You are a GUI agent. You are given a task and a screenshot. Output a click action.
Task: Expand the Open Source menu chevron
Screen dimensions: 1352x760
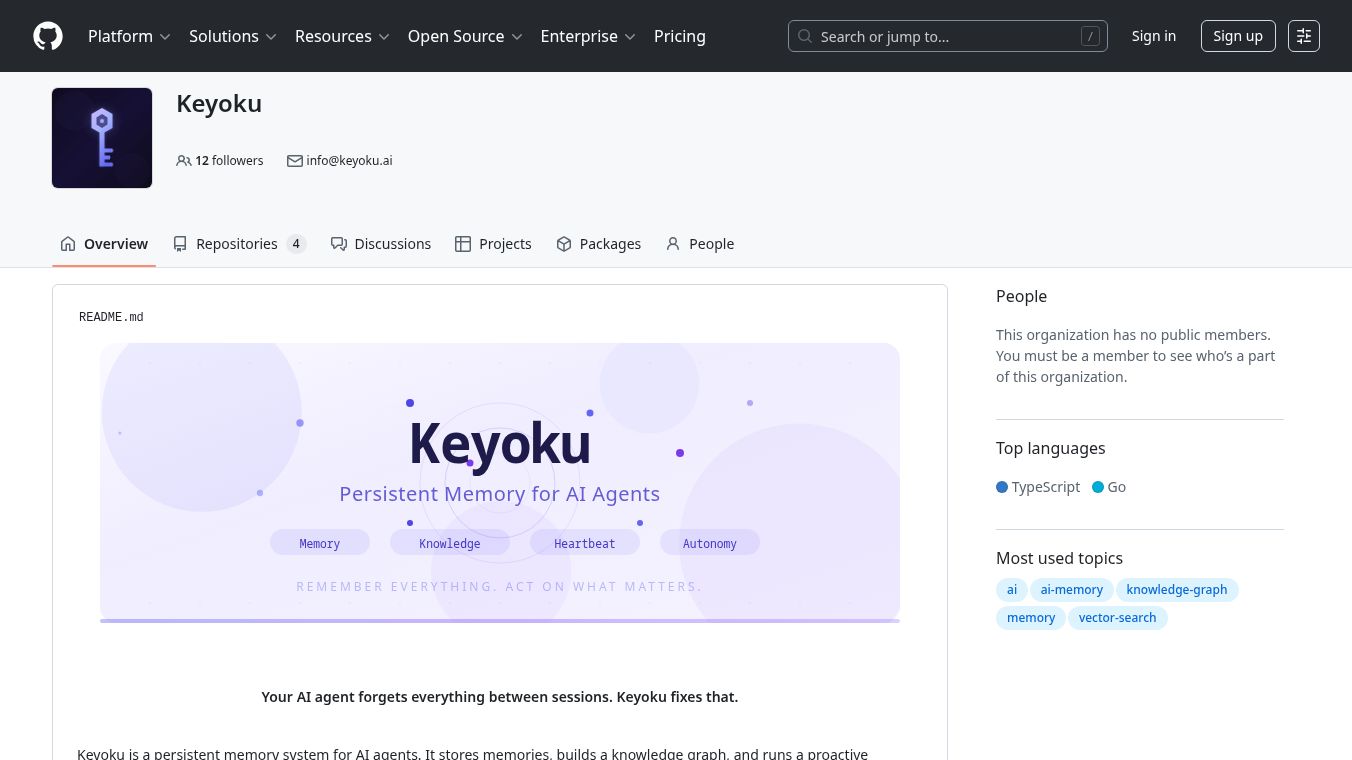[x=517, y=36]
